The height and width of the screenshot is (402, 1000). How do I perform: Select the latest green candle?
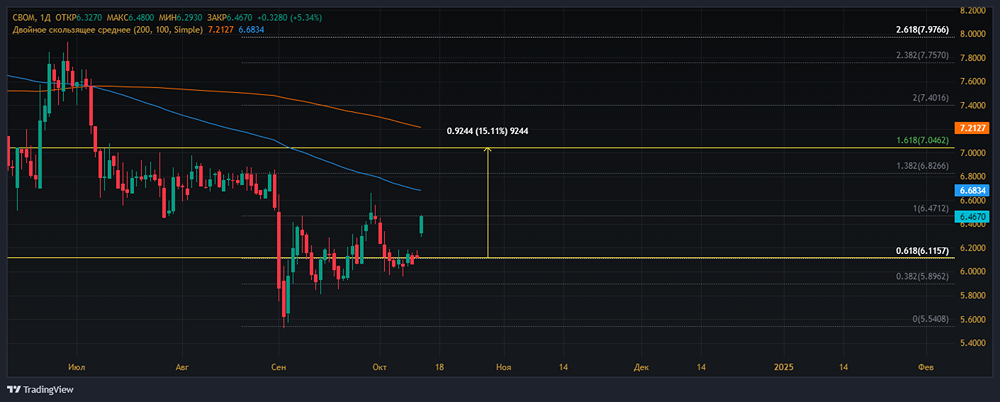pyautogui.click(x=421, y=225)
